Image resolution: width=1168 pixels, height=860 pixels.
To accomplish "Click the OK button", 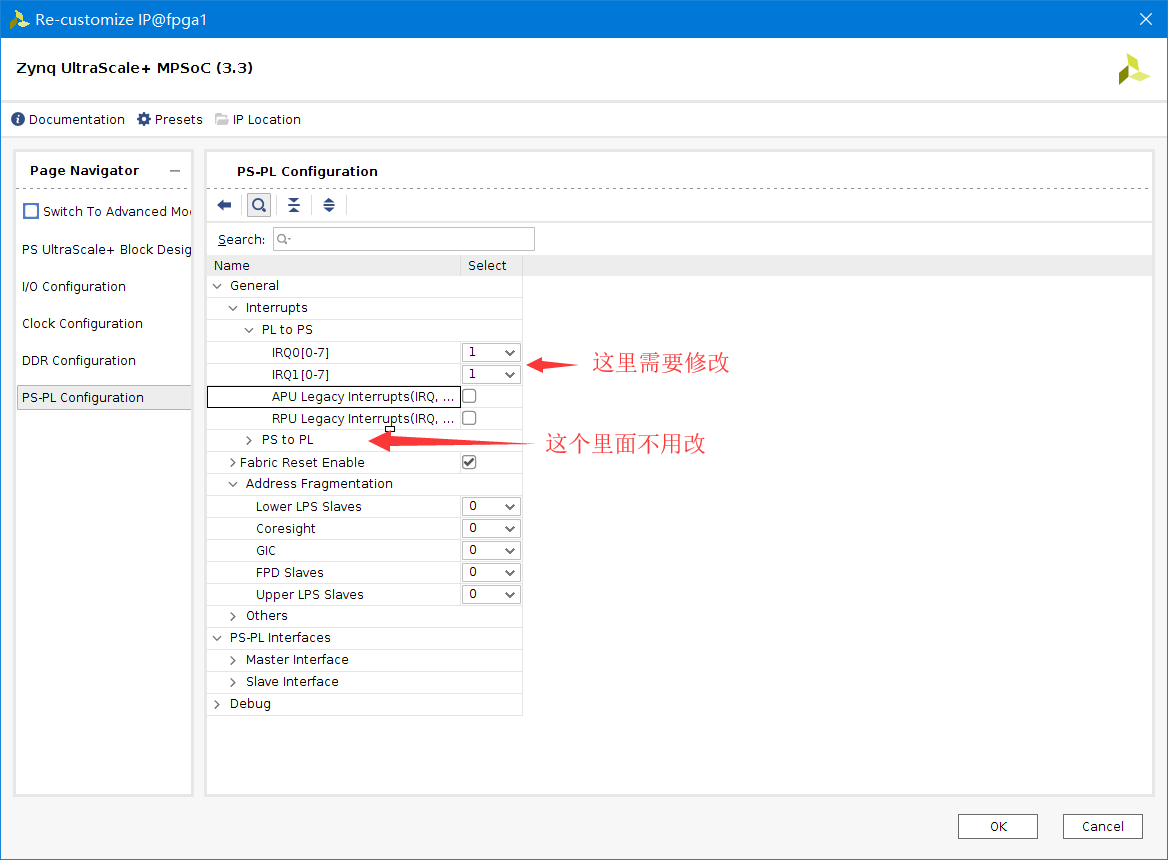I will [997, 826].
